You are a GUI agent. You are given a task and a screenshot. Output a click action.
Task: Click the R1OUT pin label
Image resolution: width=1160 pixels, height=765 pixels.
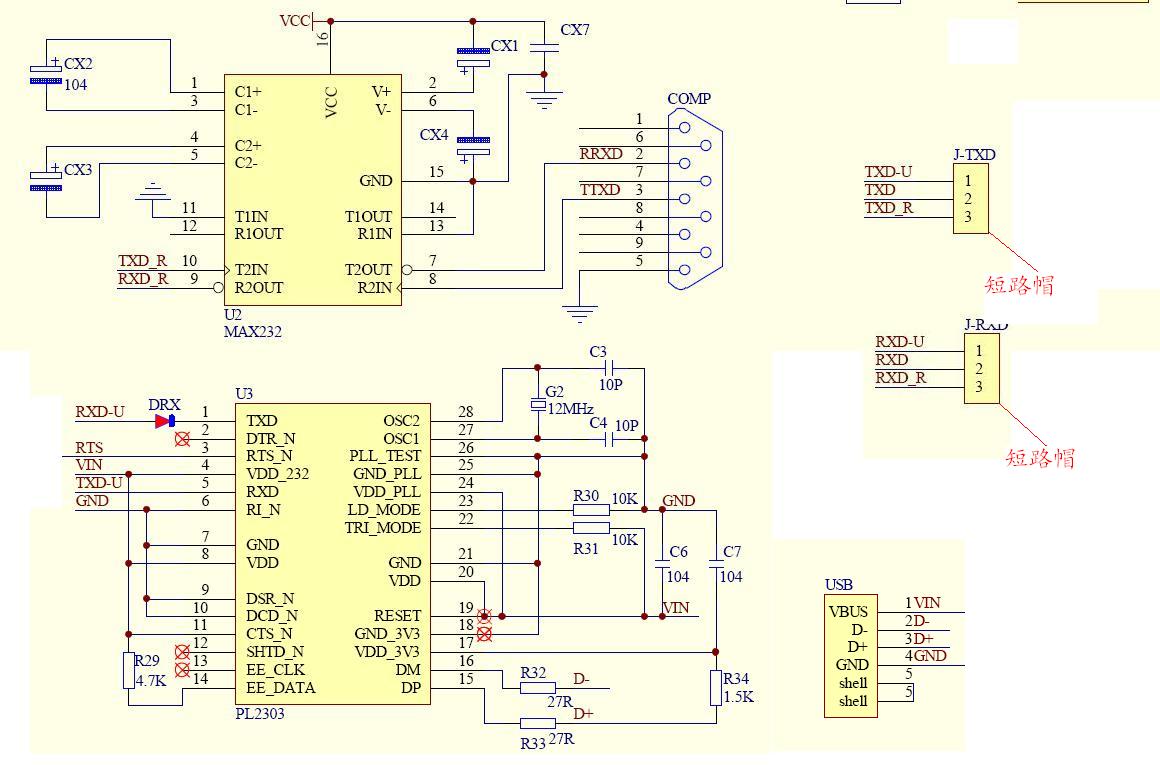click(x=259, y=234)
